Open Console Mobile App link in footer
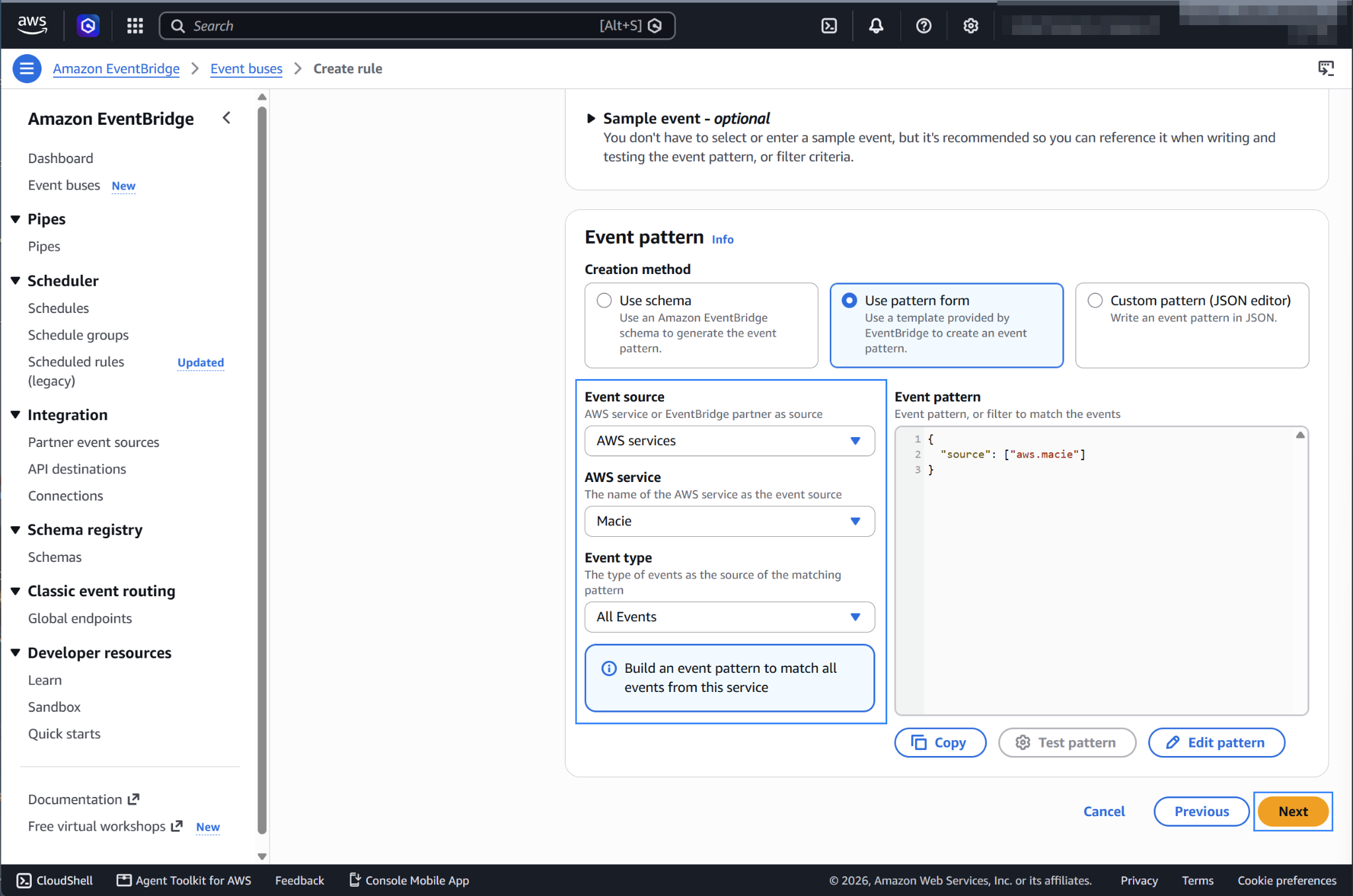1353x896 pixels. coord(409,880)
